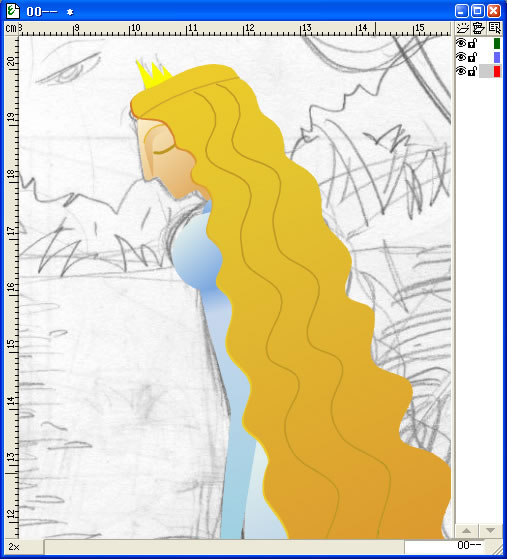Open the 2x zoom level box

[x=24, y=547]
